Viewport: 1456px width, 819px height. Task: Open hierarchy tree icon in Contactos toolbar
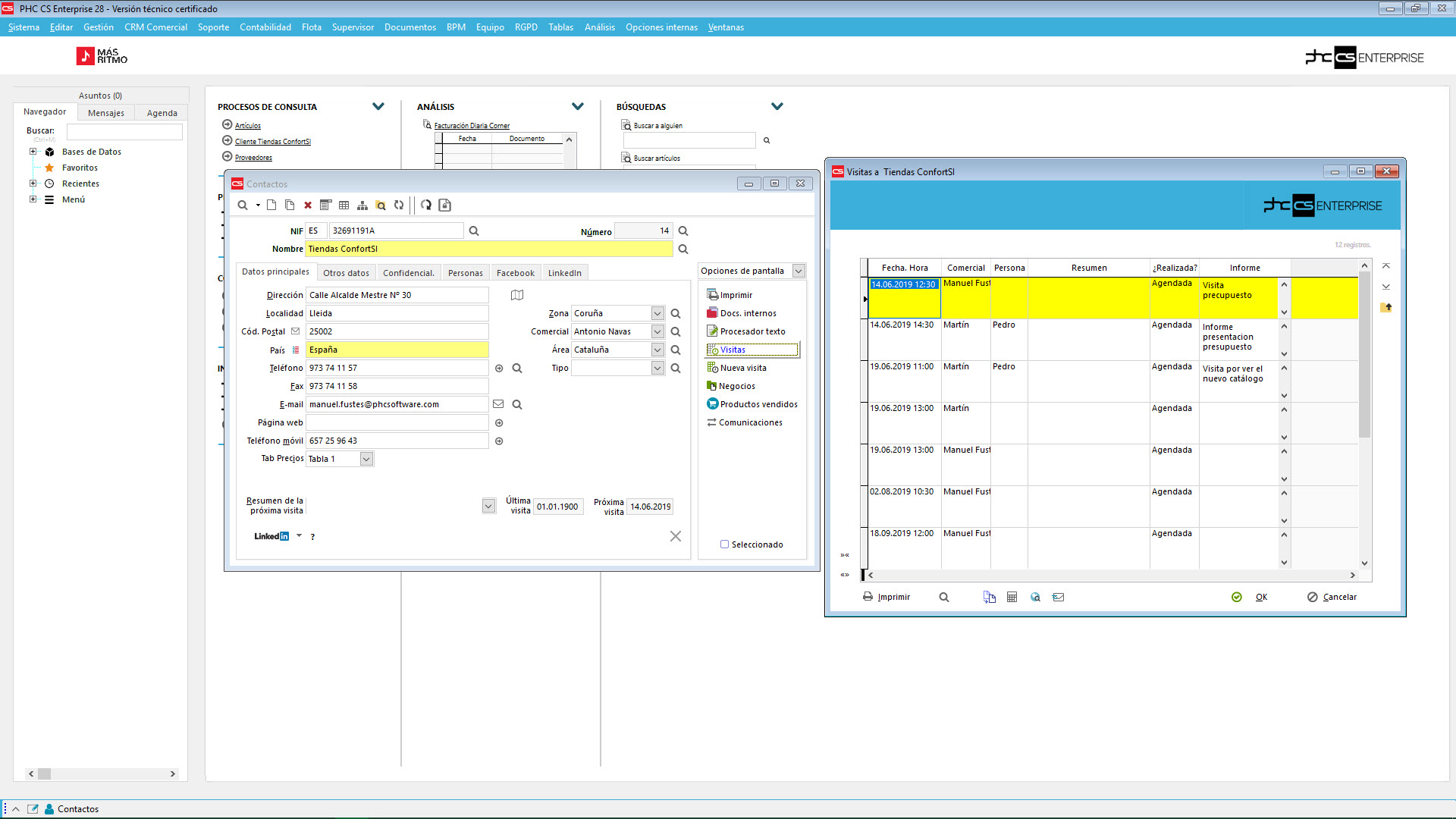pos(362,206)
